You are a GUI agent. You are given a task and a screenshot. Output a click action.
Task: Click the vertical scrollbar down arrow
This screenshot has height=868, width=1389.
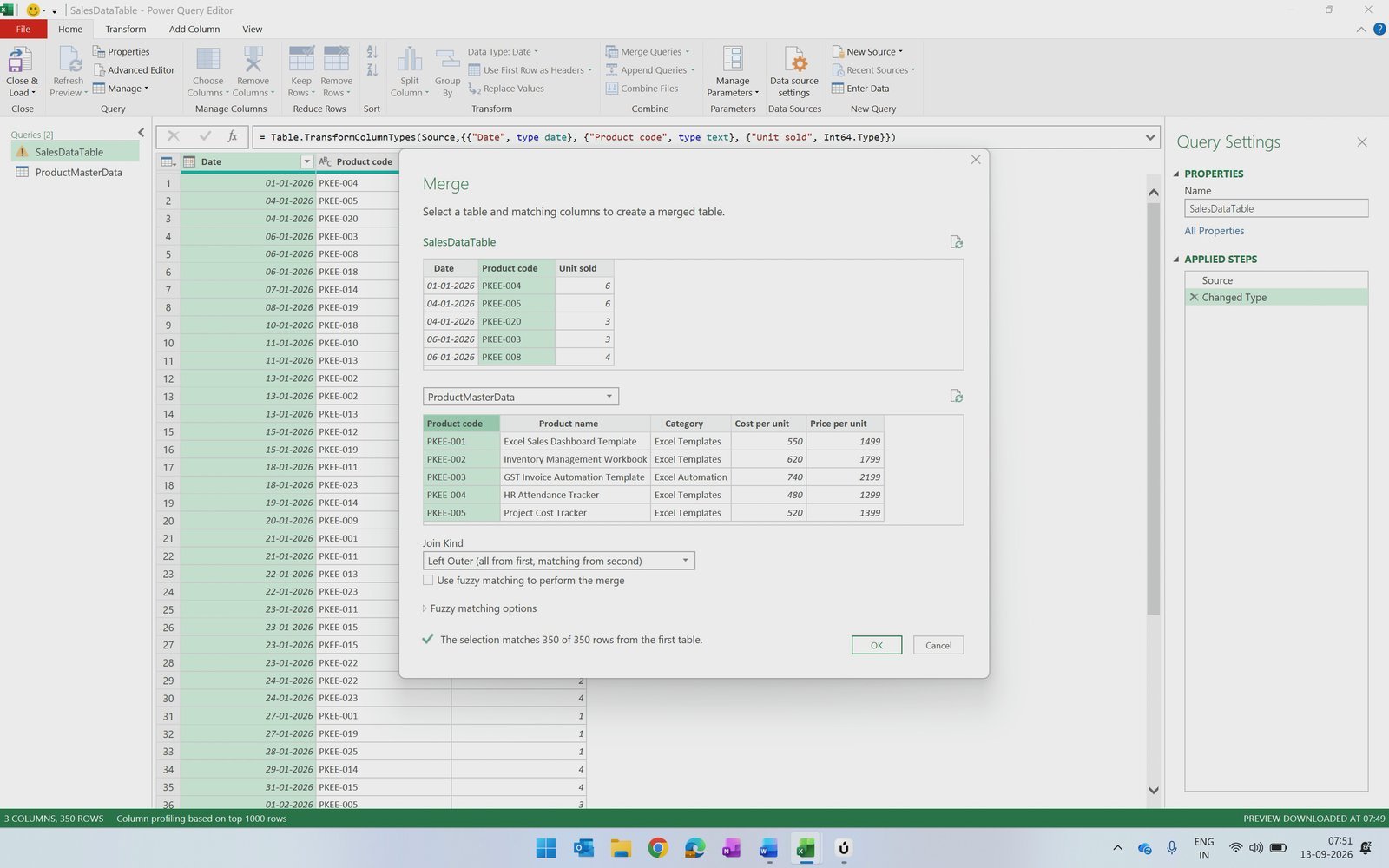pos(1154,790)
